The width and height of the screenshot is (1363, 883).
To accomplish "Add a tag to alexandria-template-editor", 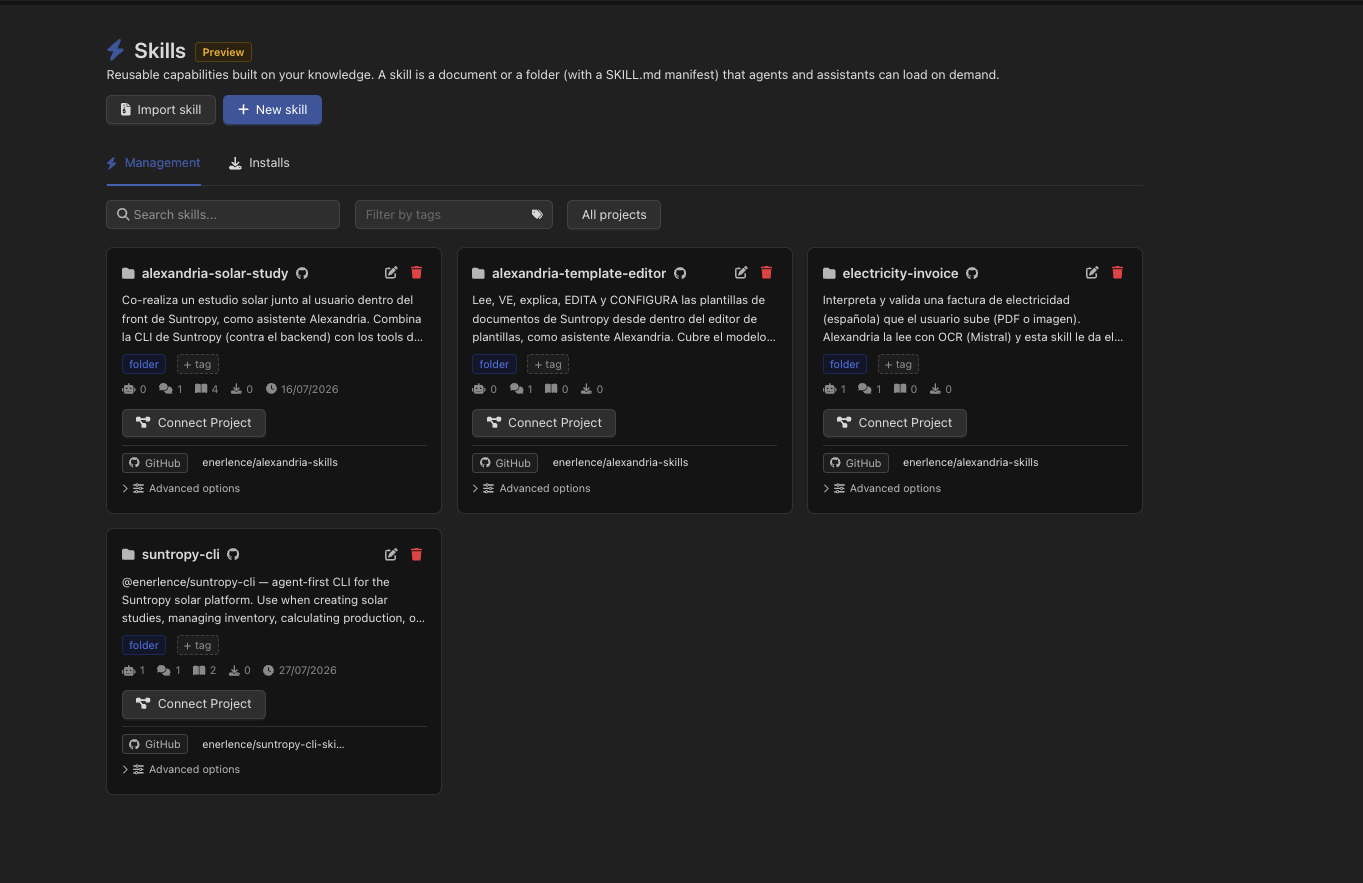I will click(x=548, y=364).
